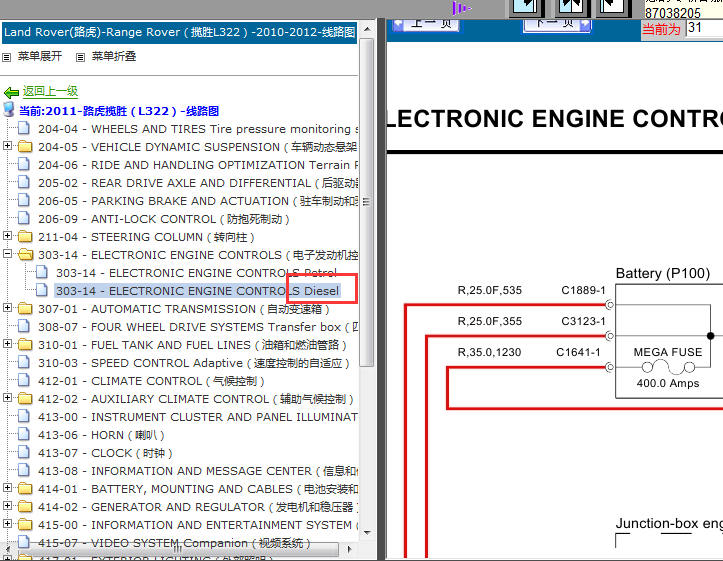Open 310-03 SPEED CONTROL Adaptive entry
The image size is (723, 561).
[194, 363]
